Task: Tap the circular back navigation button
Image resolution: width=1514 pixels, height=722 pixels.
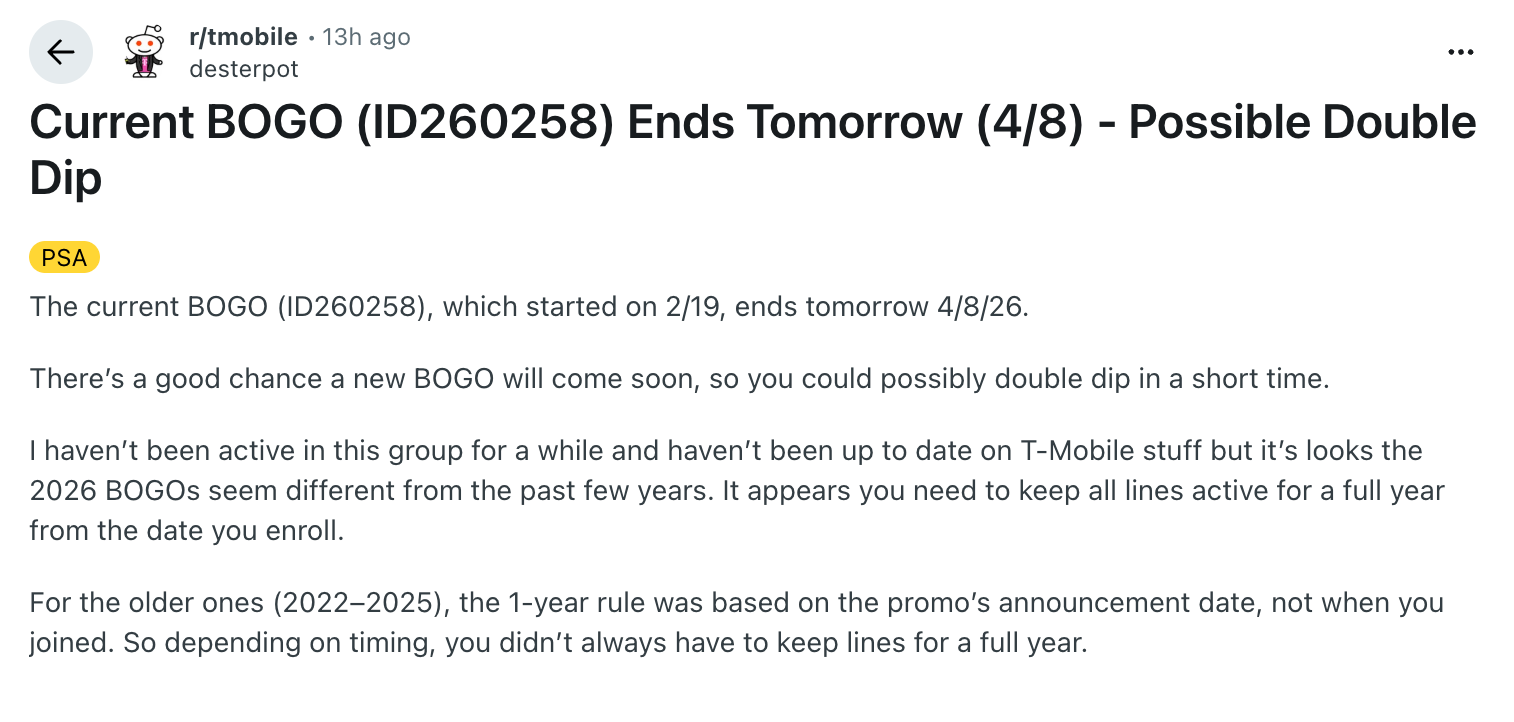Action: (61, 52)
